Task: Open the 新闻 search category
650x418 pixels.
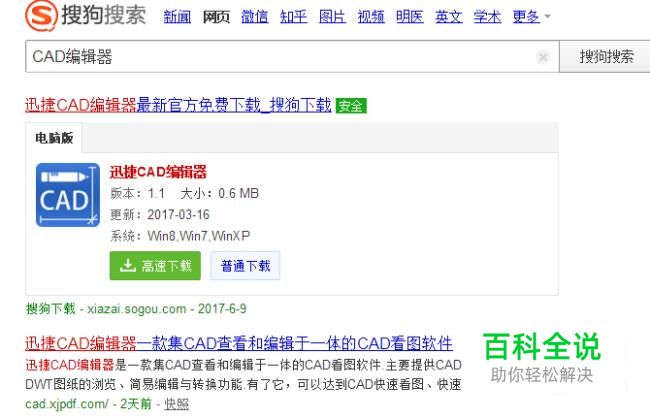Action: click(x=177, y=17)
